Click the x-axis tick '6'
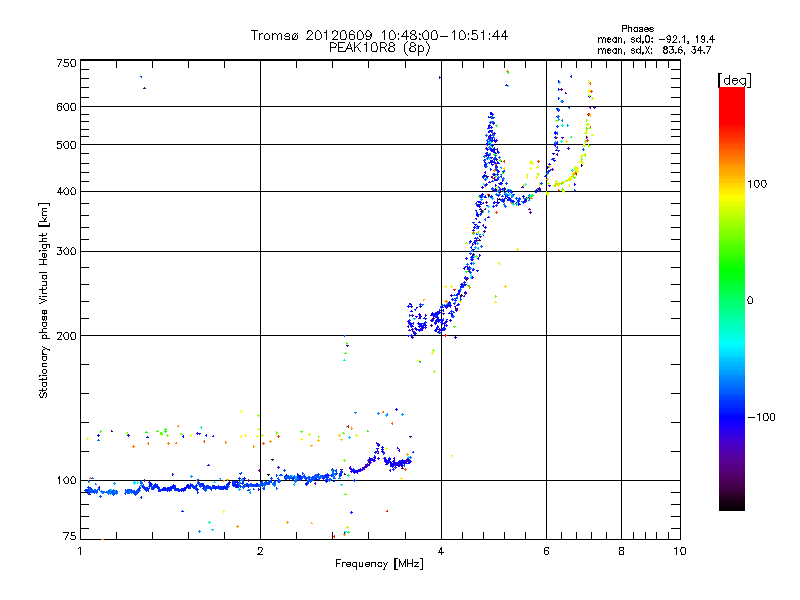 (x=546, y=551)
